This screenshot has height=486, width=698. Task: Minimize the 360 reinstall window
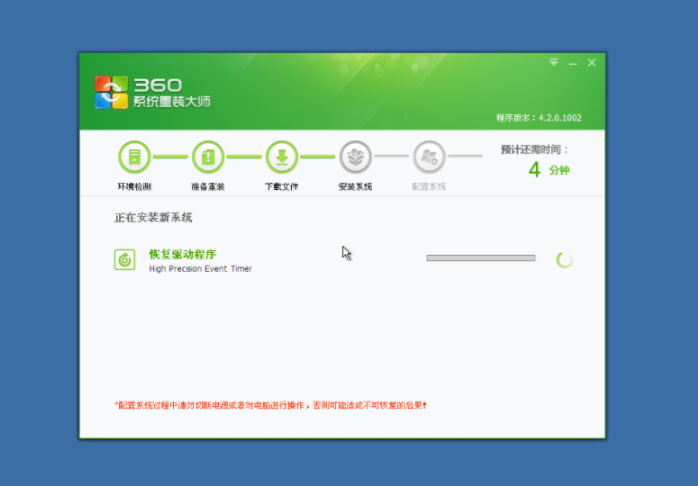pyautogui.click(x=572, y=63)
